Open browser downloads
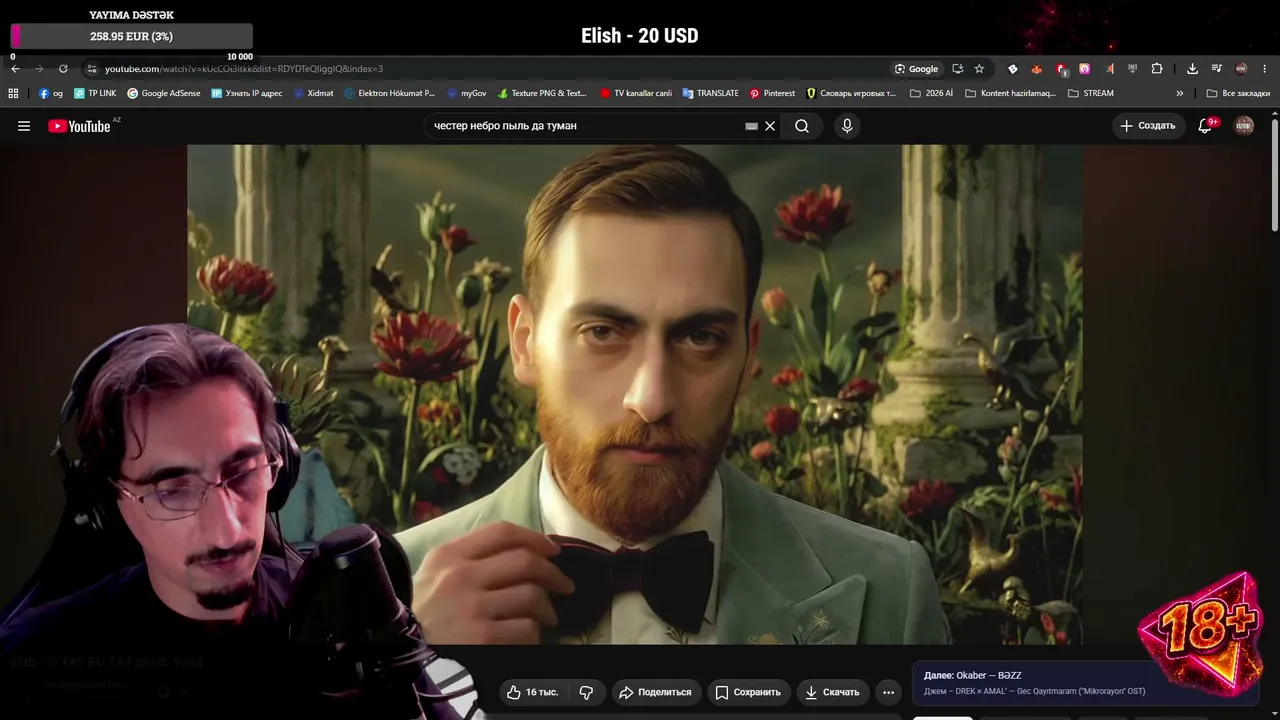 pyautogui.click(x=1192, y=69)
